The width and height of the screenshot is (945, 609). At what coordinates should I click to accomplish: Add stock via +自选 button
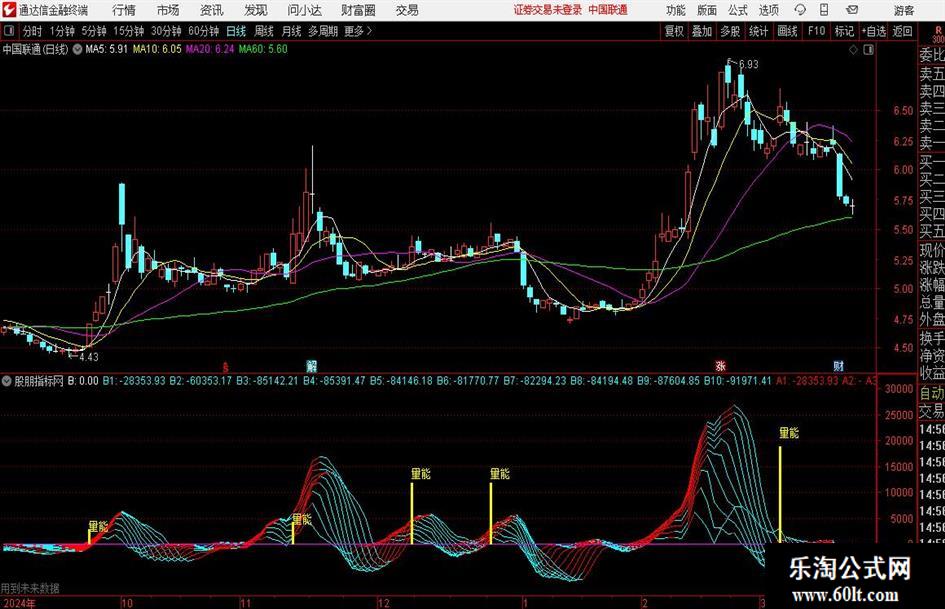pyautogui.click(x=874, y=31)
